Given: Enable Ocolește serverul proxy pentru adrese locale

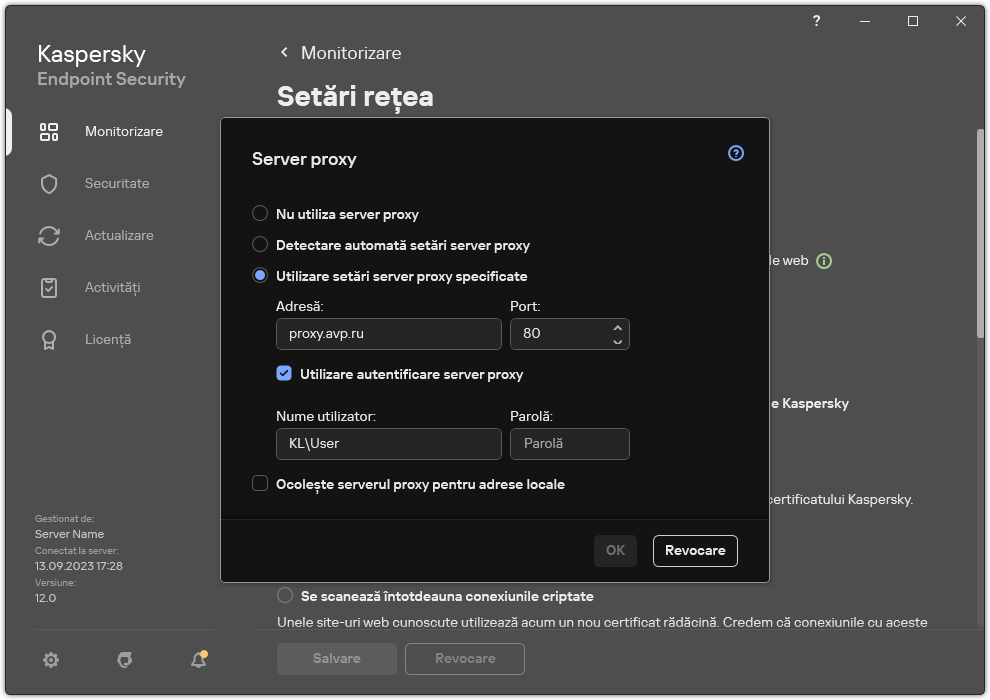Looking at the screenshot, I should click(x=260, y=484).
